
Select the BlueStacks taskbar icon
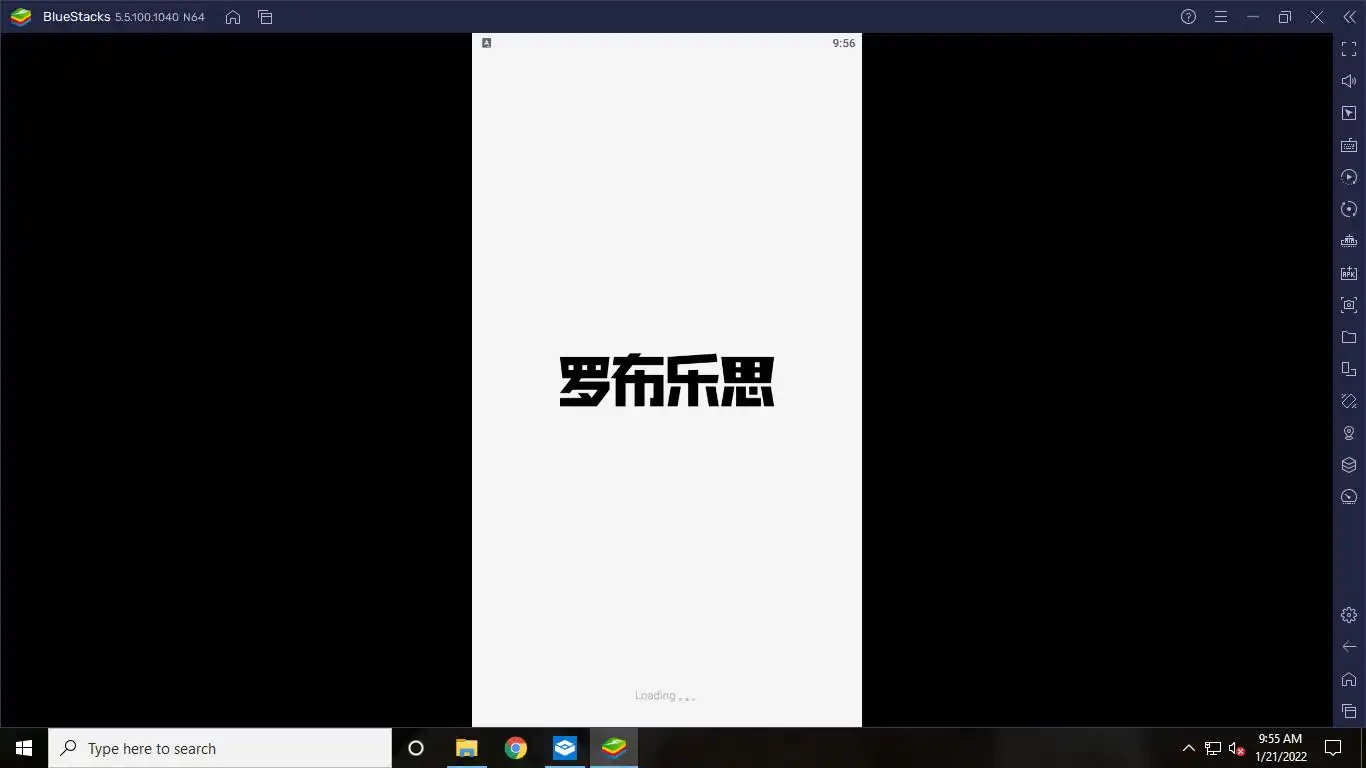614,748
